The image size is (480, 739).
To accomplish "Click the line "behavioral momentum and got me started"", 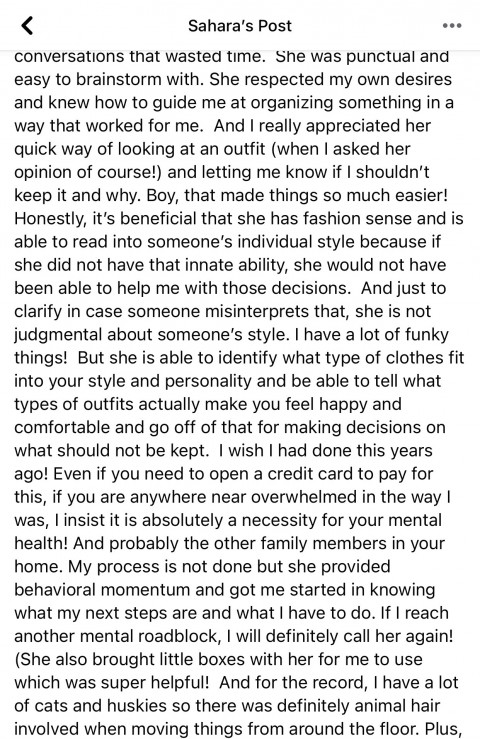I will tap(224, 589).
